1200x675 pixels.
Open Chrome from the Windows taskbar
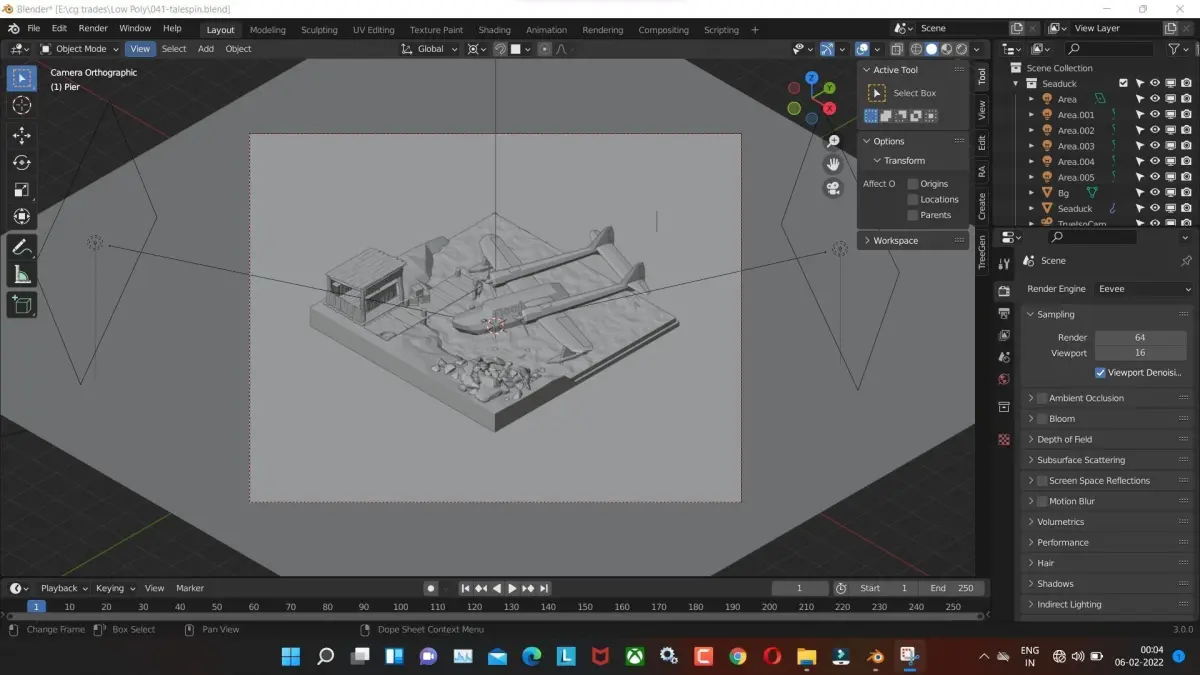[738, 656]
